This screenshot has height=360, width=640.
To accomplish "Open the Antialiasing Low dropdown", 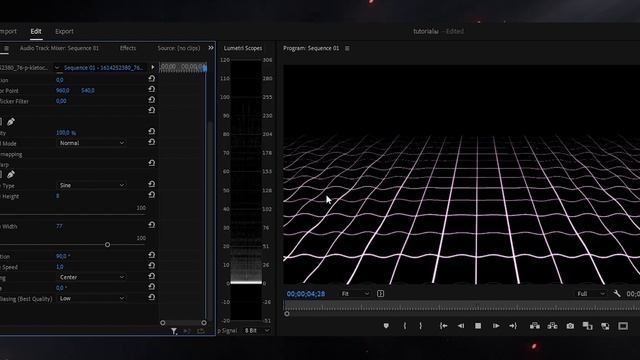I will (91, 298).
